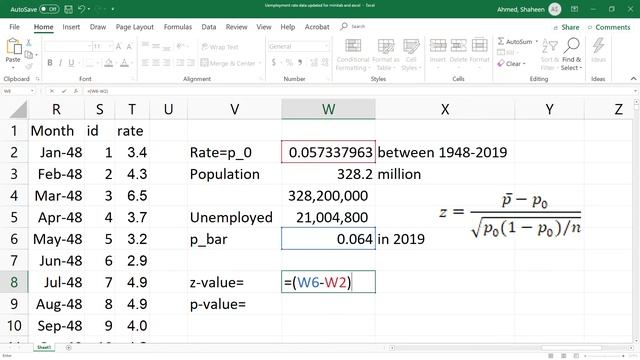Open Format as Table
The image size is (640, 360).
click(385, 55)
